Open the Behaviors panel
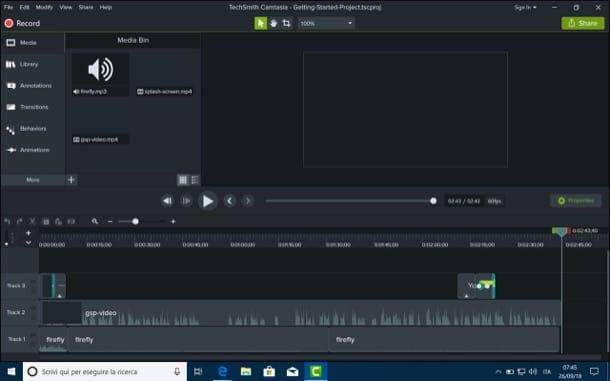Screen dimensions: 610x381 (33, 128)
